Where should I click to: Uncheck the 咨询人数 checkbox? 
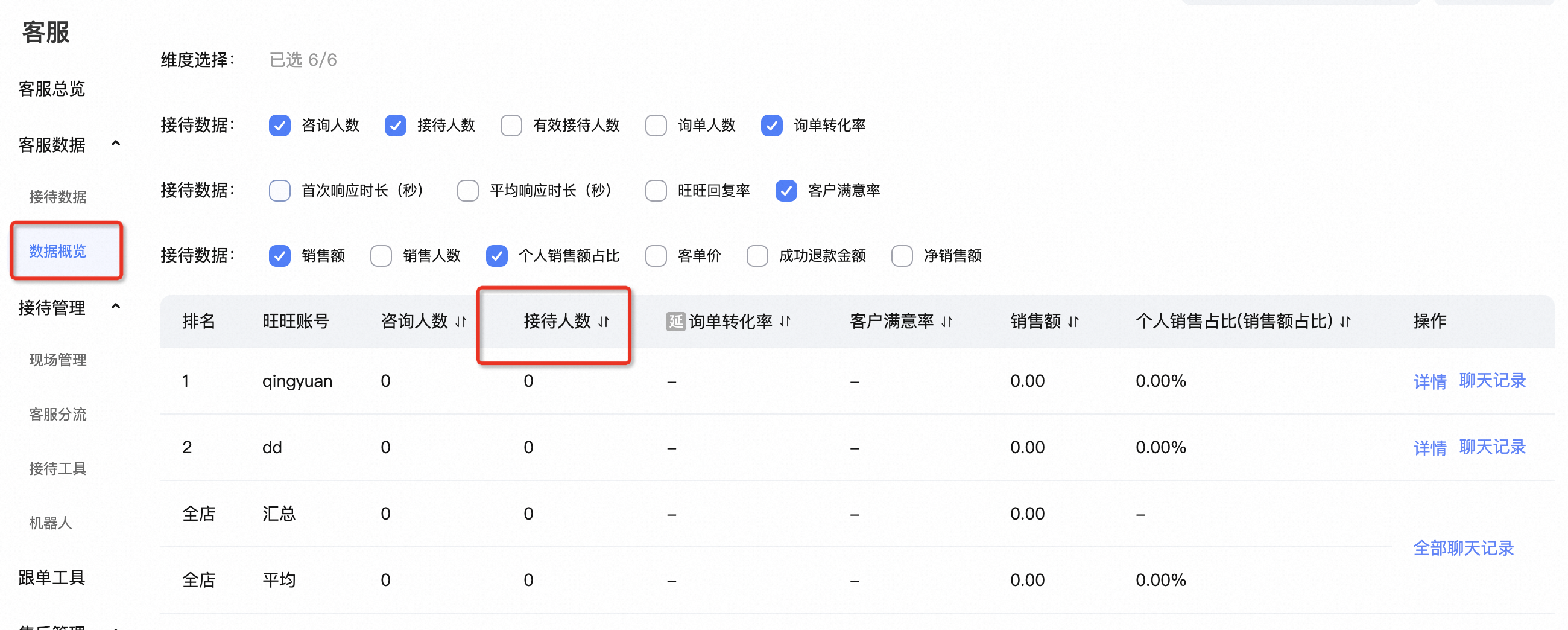(279, 126)
